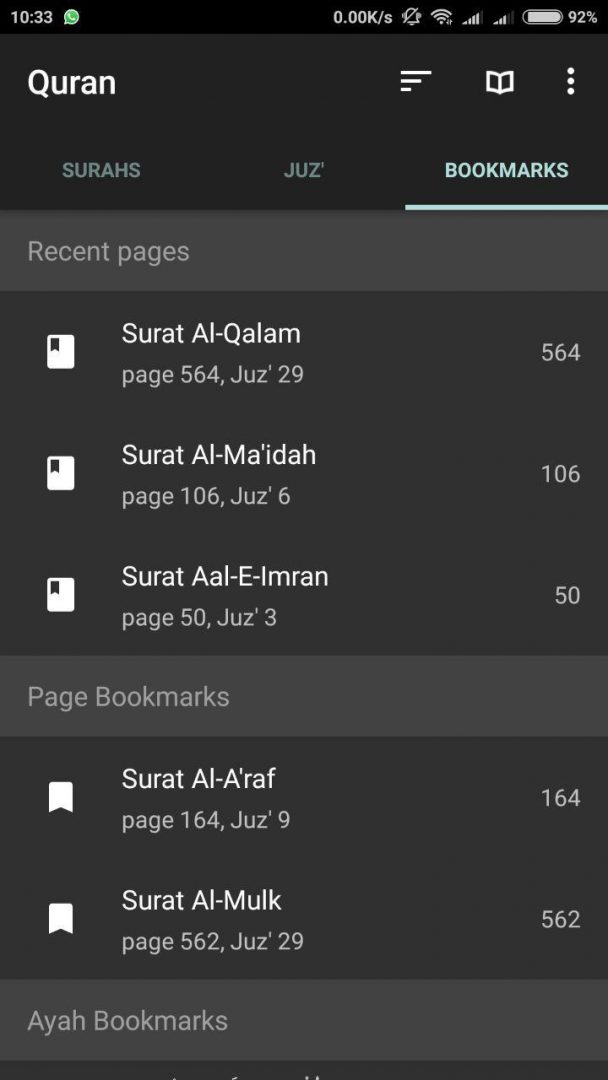Select the Bookmarks tab
The width and height of the screenshot is (608, 1080).
tap(506, 170)
